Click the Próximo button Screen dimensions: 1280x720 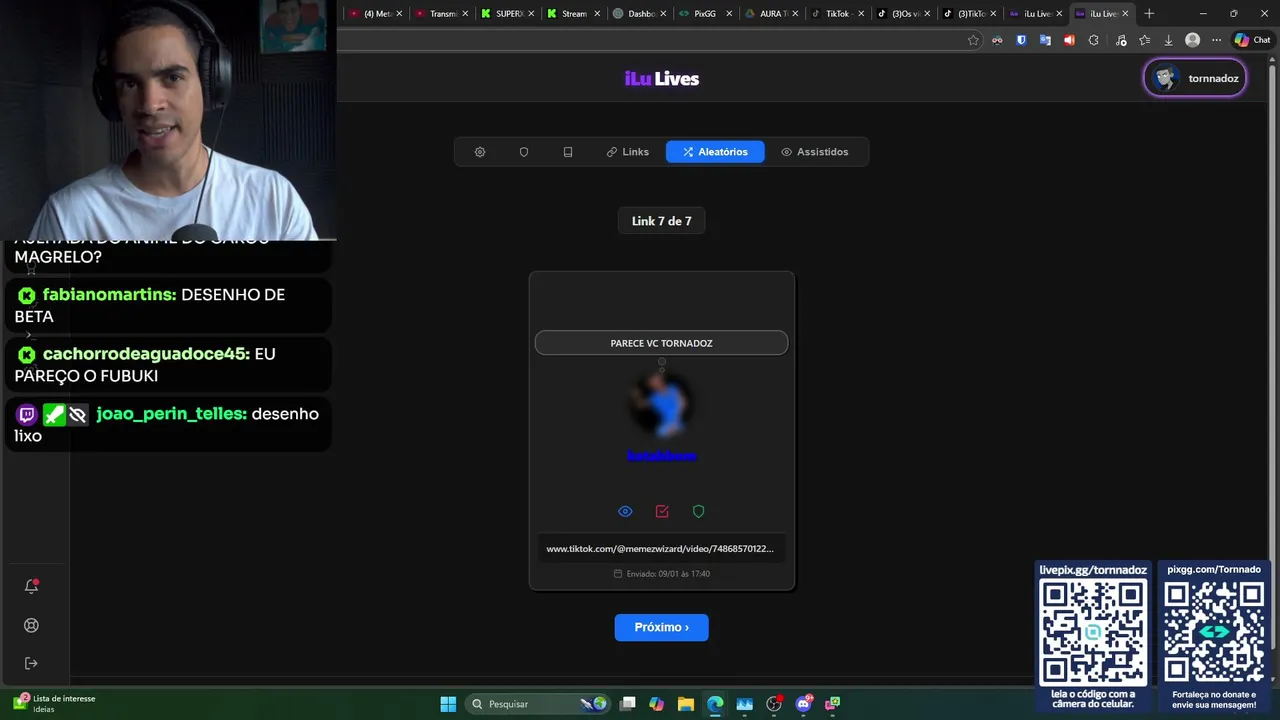click(661, 627)
